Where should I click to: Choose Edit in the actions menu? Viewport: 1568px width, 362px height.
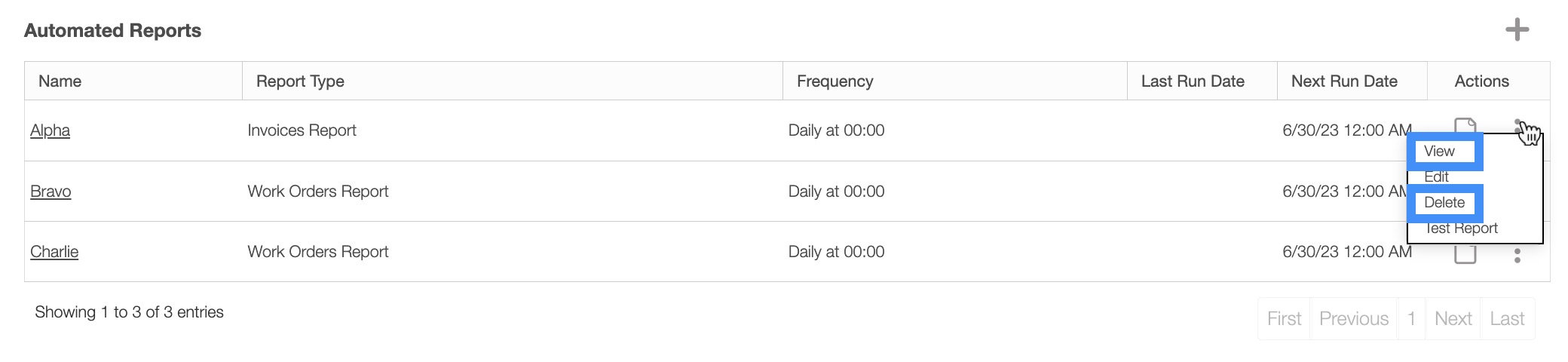tap(1436, 177)
